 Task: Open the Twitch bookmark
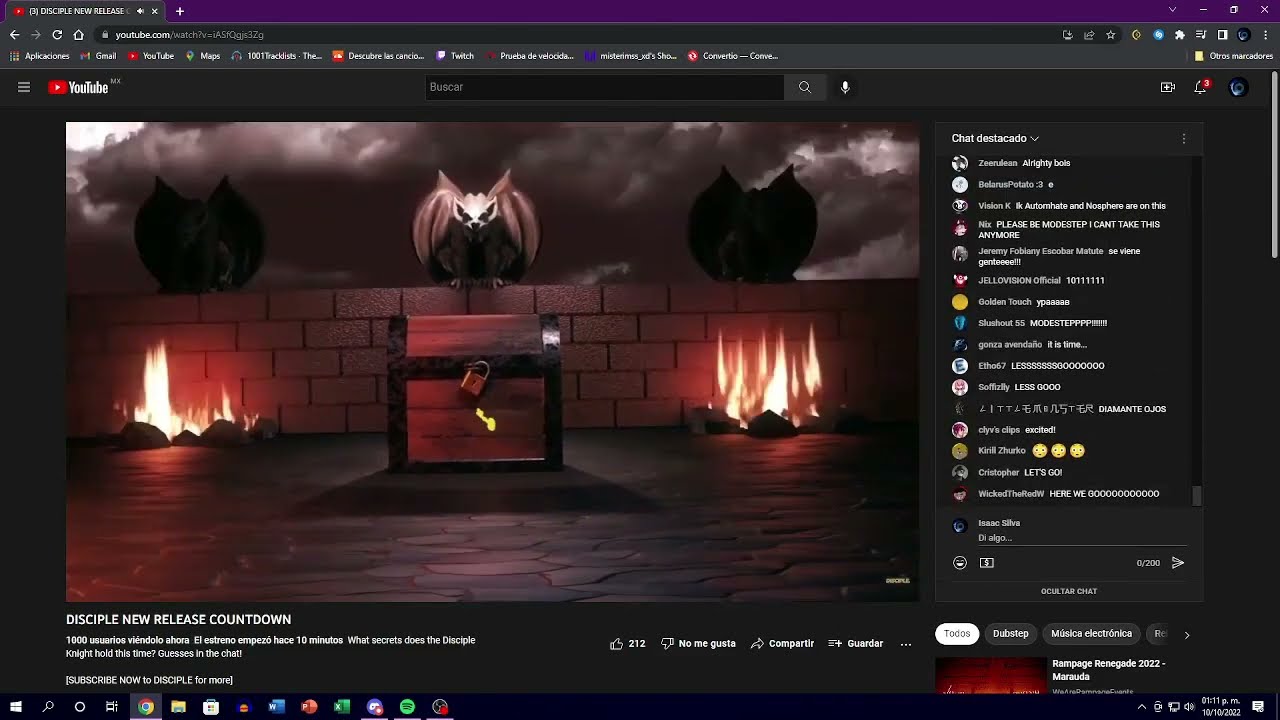point(455,56)
